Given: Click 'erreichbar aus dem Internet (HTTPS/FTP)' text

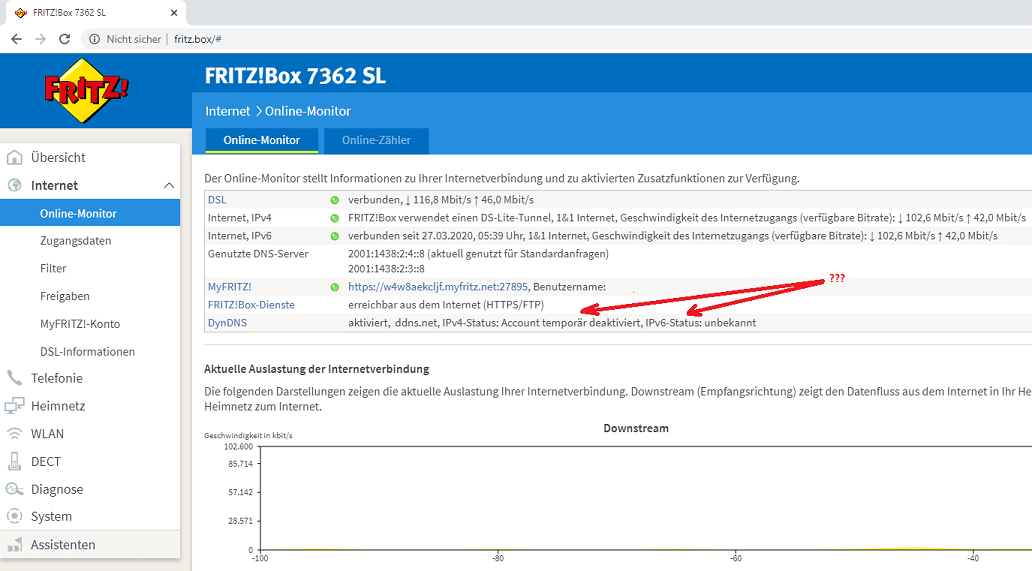Looking at the screenshot, I should [446, 305].
